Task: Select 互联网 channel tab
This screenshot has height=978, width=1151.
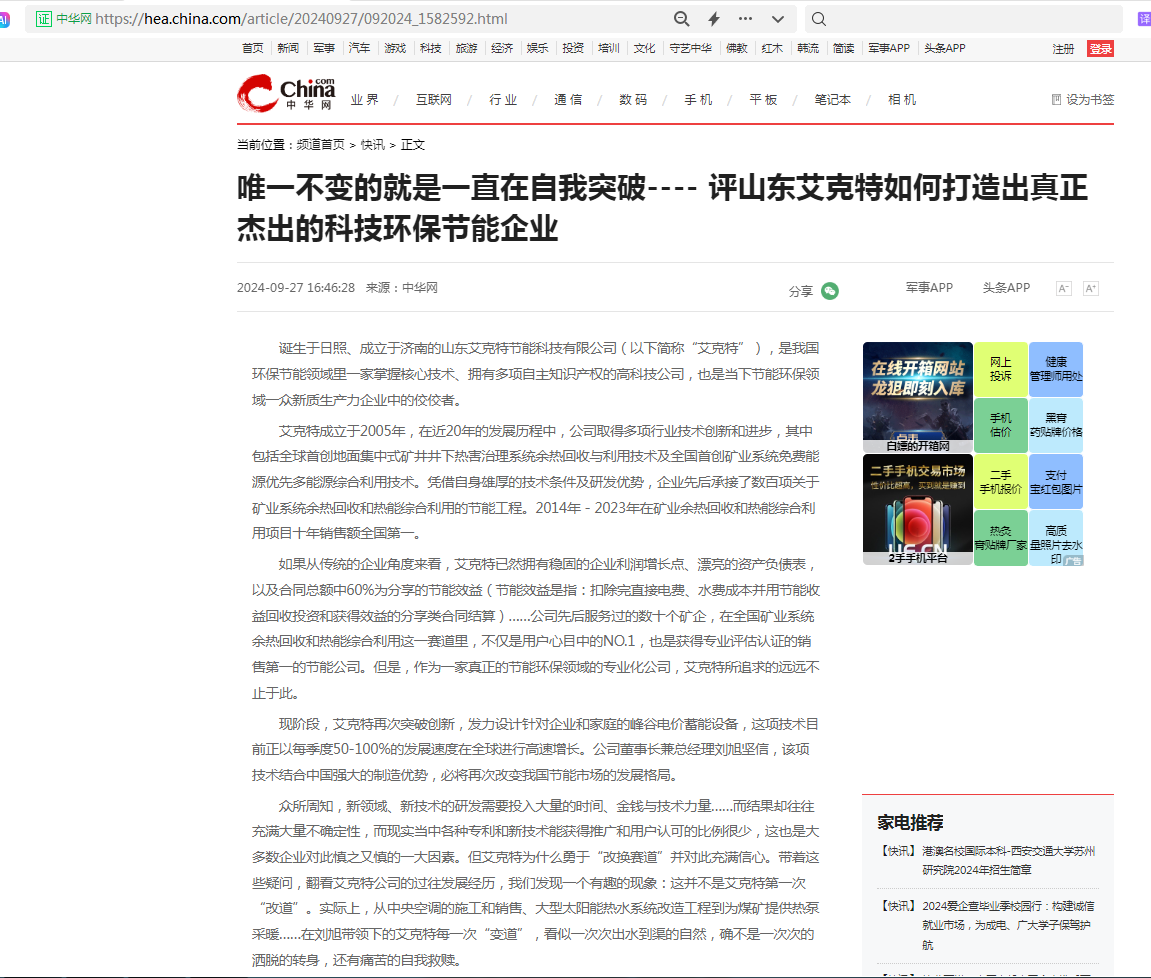Action: click(x=434, y=100)
